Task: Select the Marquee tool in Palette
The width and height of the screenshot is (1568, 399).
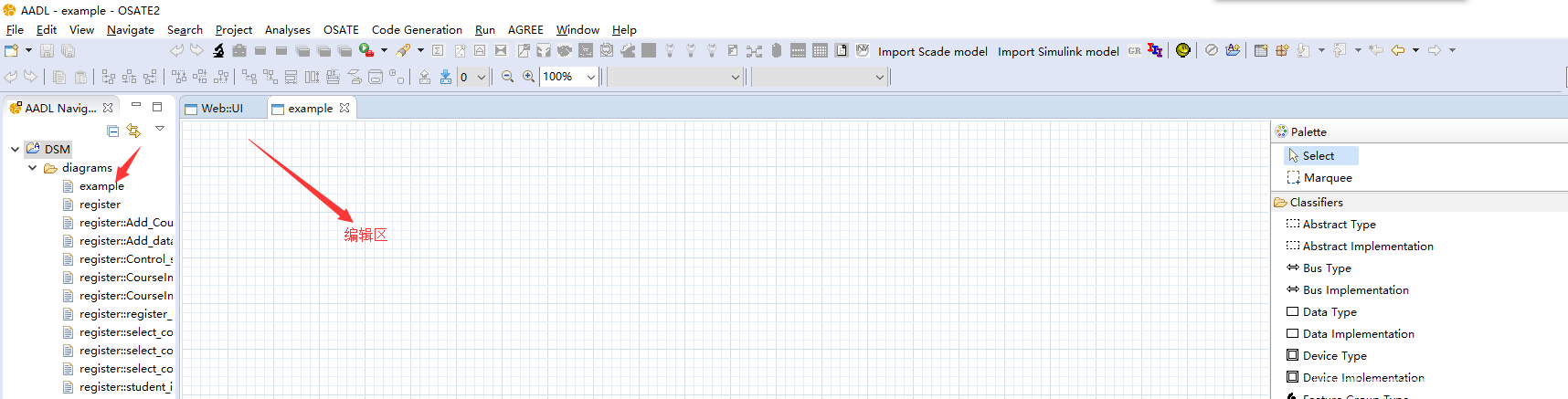Action: point(1319,178)
